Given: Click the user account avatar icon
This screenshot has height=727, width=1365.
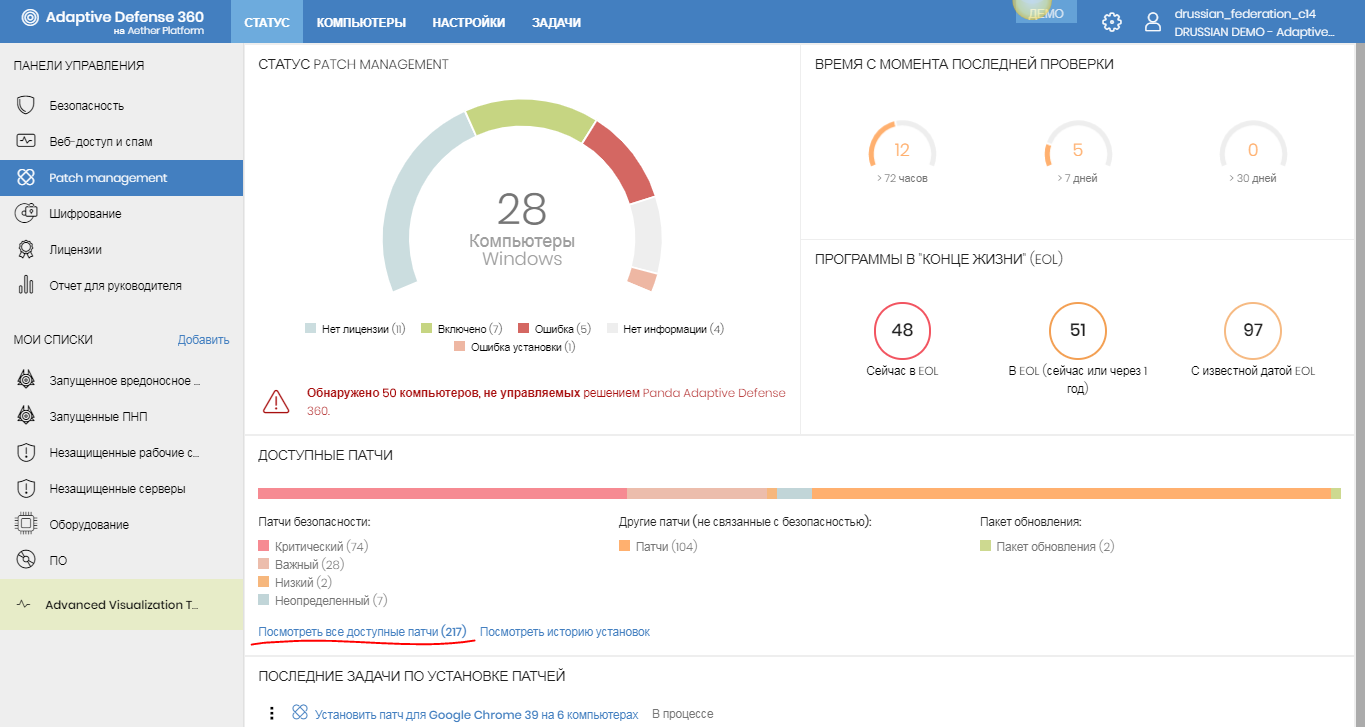Looking at the screenshot, I should point(1154,22).
